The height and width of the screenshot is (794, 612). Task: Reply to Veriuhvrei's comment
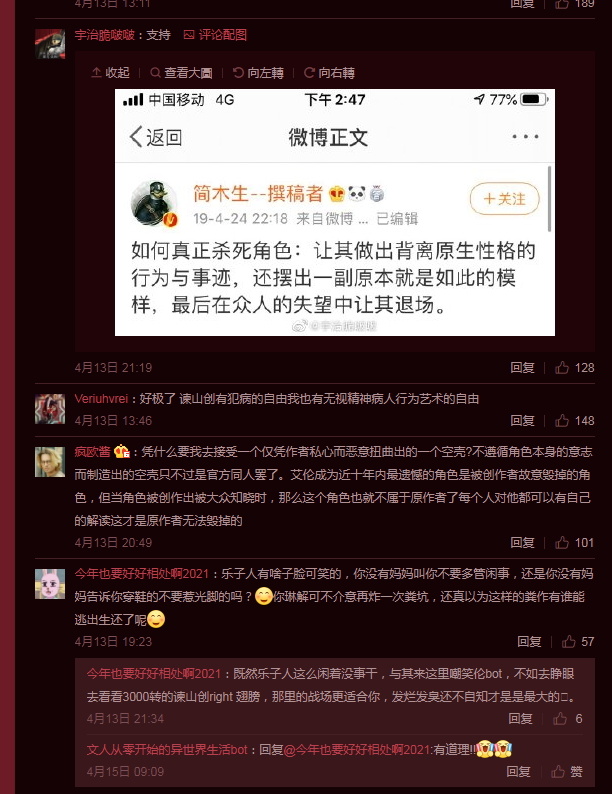click(x=522, y=420)
